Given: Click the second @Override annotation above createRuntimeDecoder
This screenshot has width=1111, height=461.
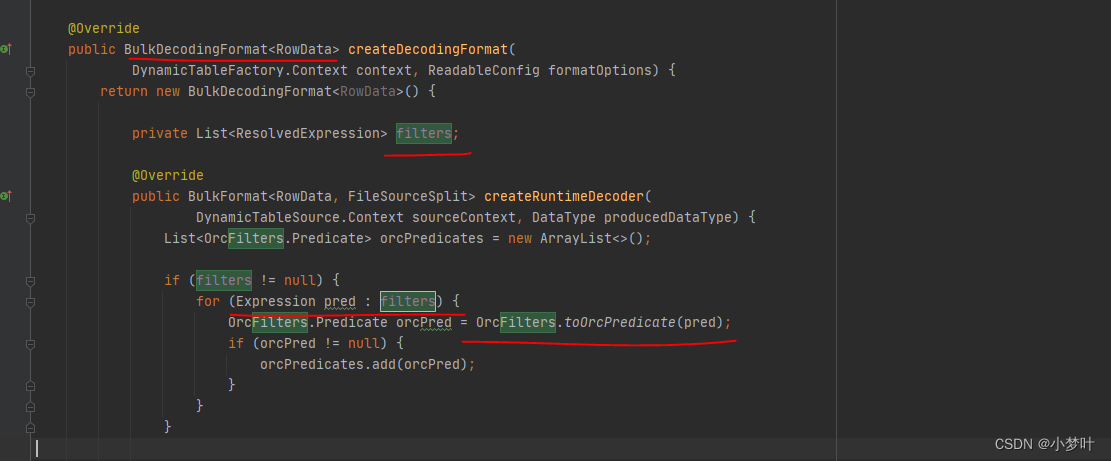Looking at the screenshot, I should (x=168, y=175).
